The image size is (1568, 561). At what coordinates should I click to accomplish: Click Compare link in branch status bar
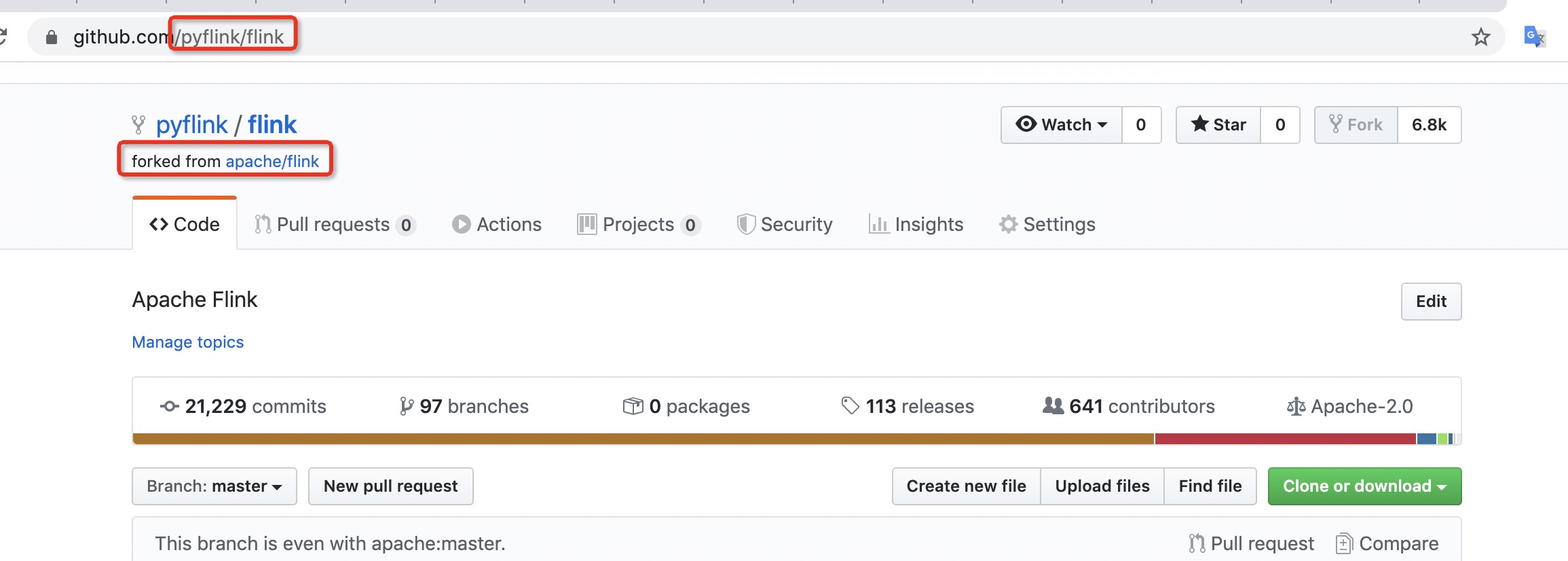[x=1387, y=543]
